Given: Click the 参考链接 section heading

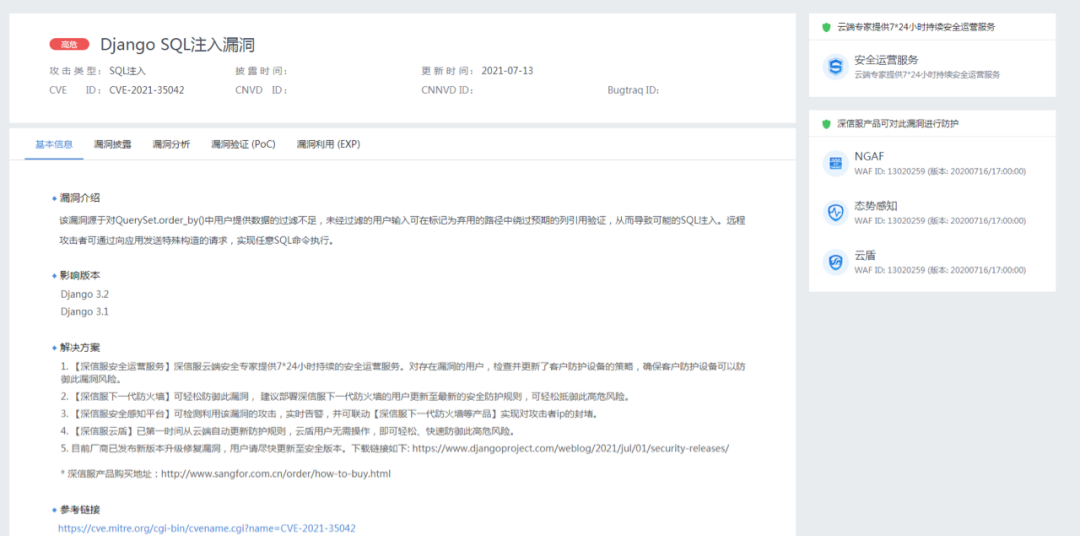Looking at the screenshot, I should [x=80, y=511].
